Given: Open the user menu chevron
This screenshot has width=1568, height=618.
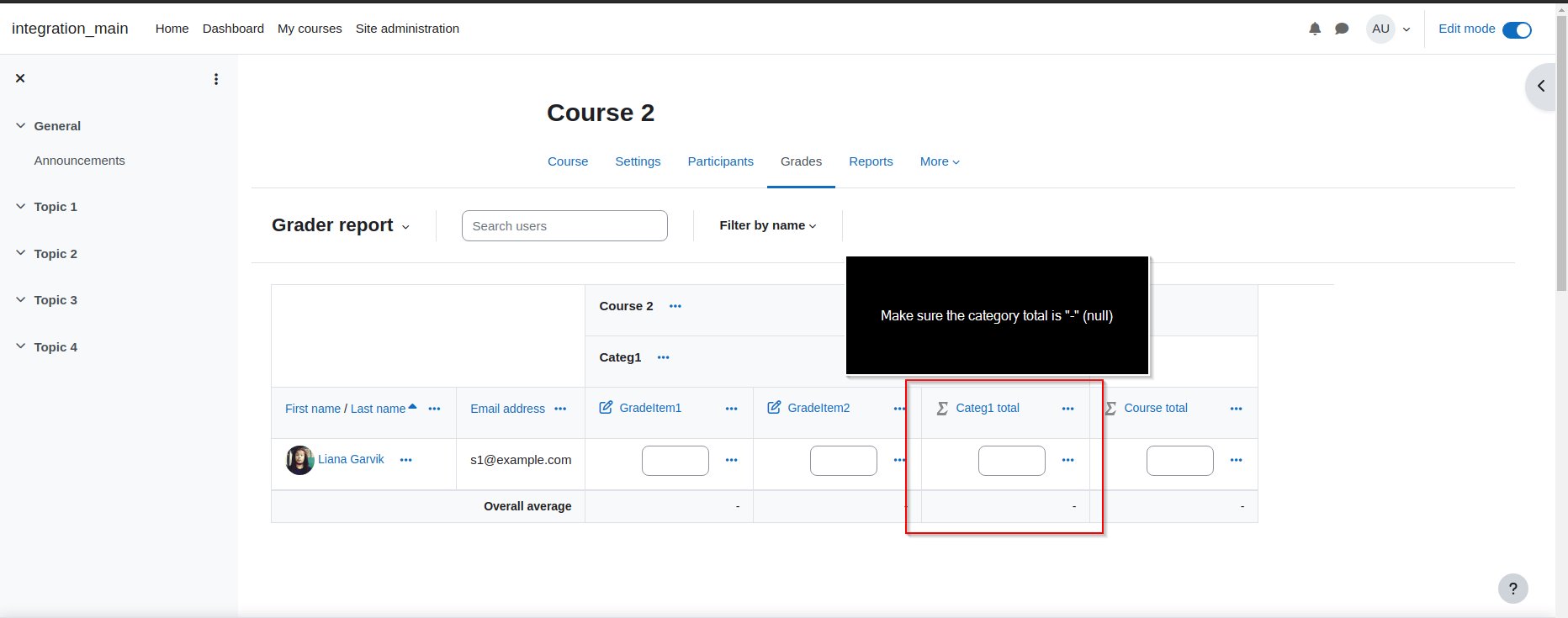Looking at the screenshot, I should point(1406,29).
